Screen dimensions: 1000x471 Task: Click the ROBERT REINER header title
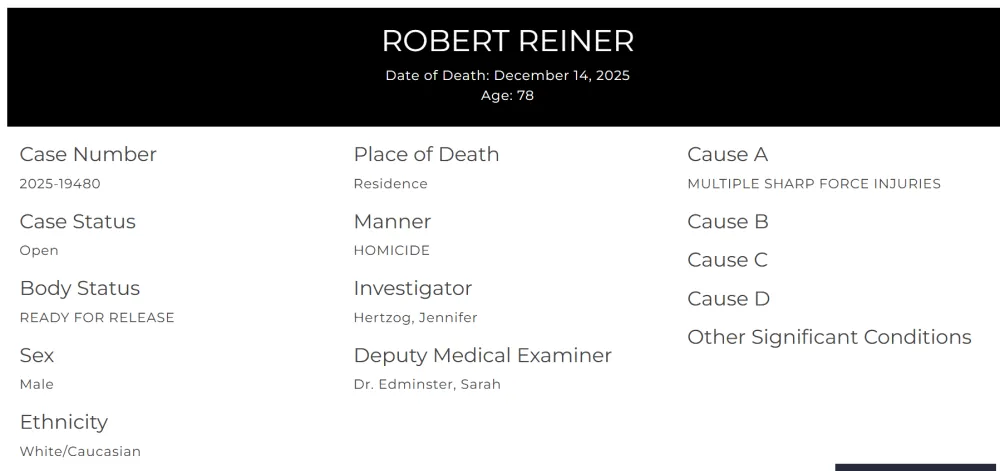coord(508,41)
